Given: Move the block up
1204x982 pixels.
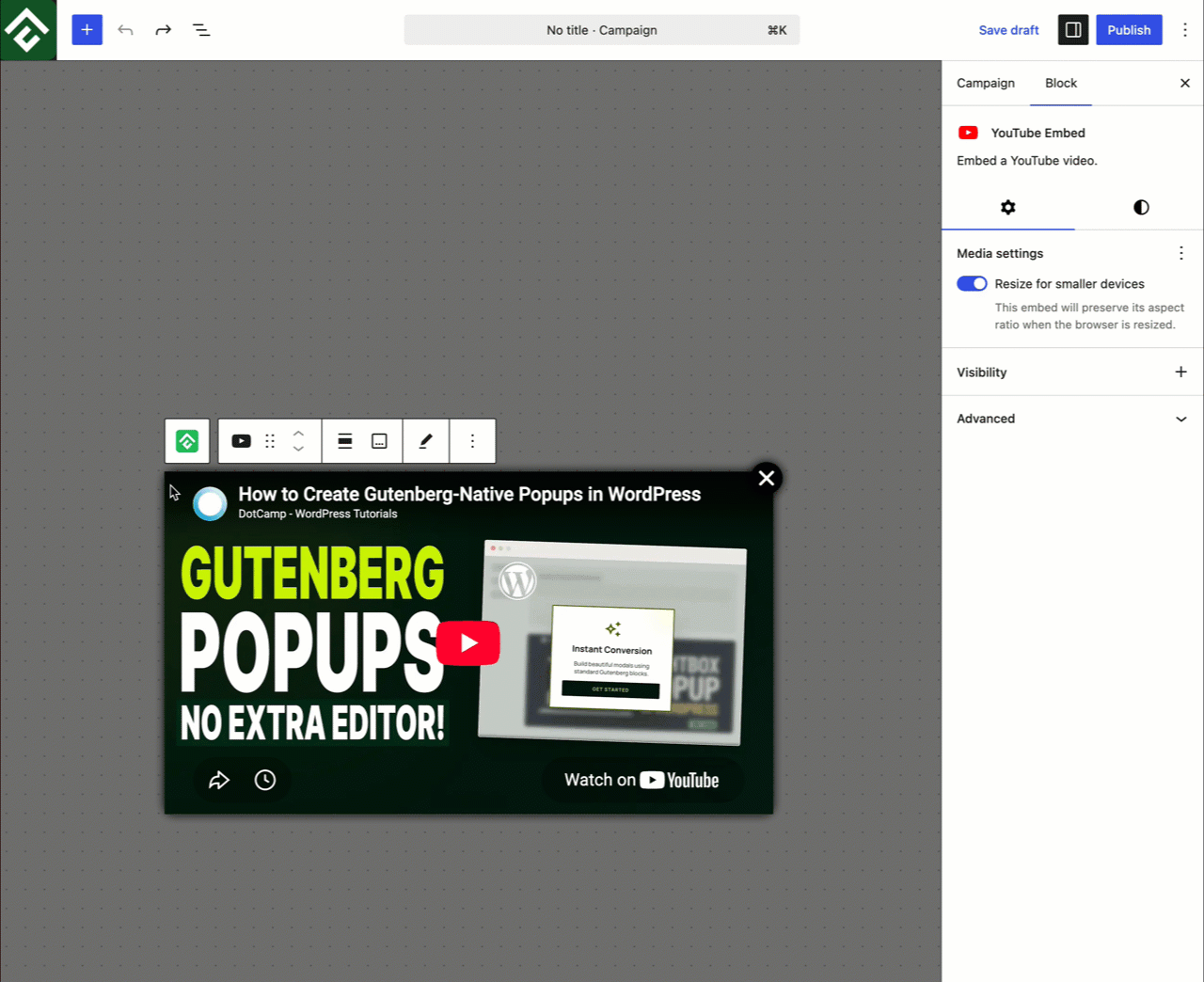Looking at the screenshot, I should click(298, 433).
